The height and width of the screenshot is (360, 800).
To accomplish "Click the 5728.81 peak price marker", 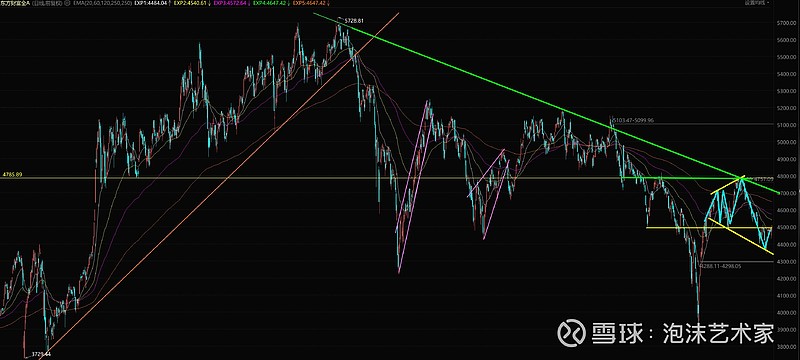I will point(354,21).
